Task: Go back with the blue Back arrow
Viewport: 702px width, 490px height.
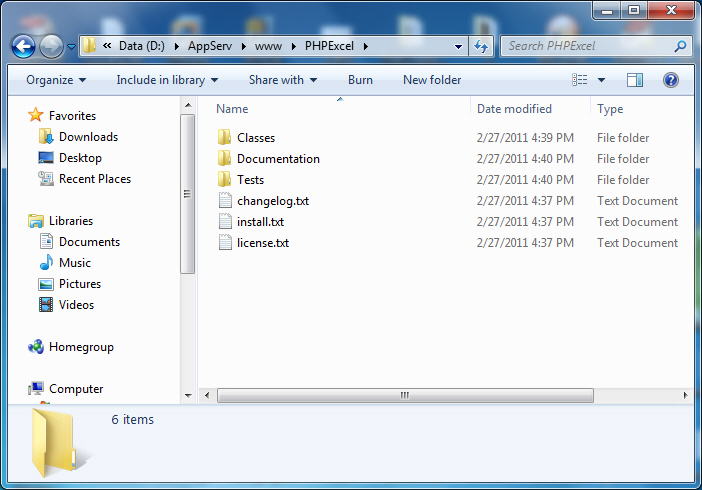Action: (23, 46)
